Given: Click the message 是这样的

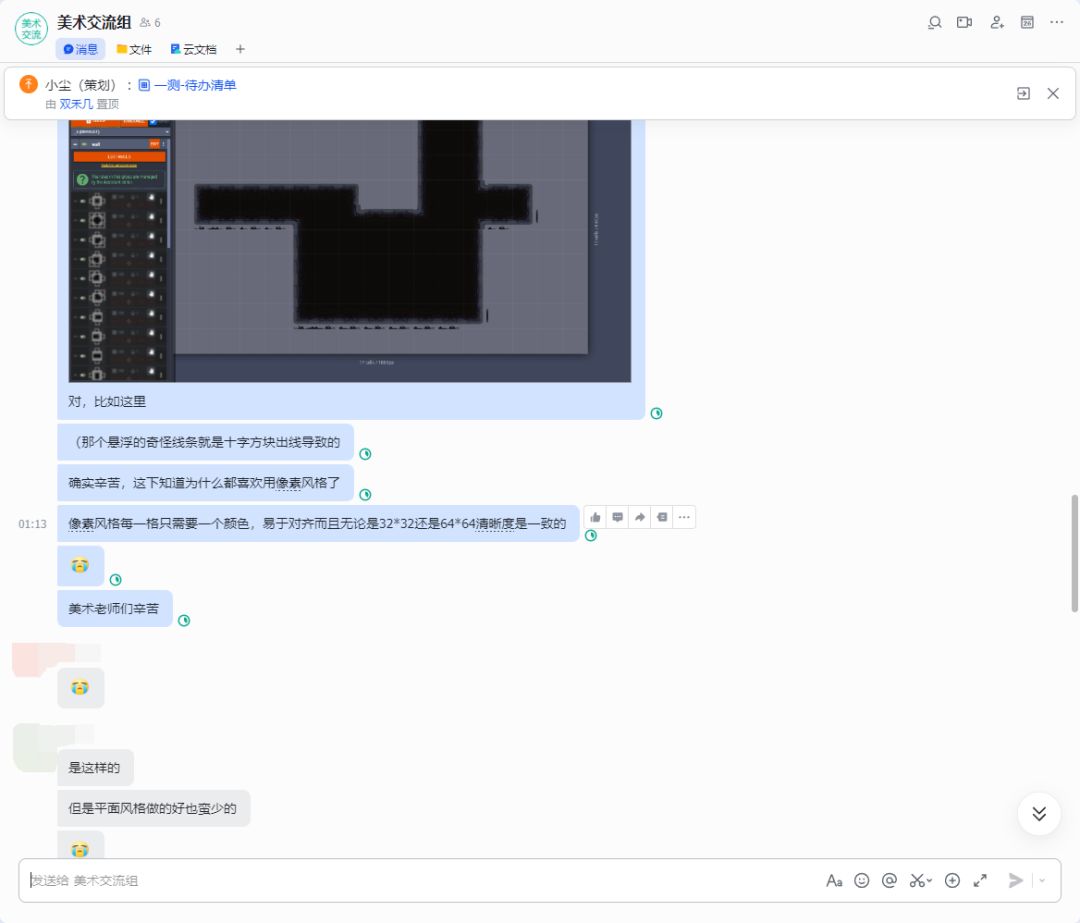Looking at the screenshot, I should 95,767.
